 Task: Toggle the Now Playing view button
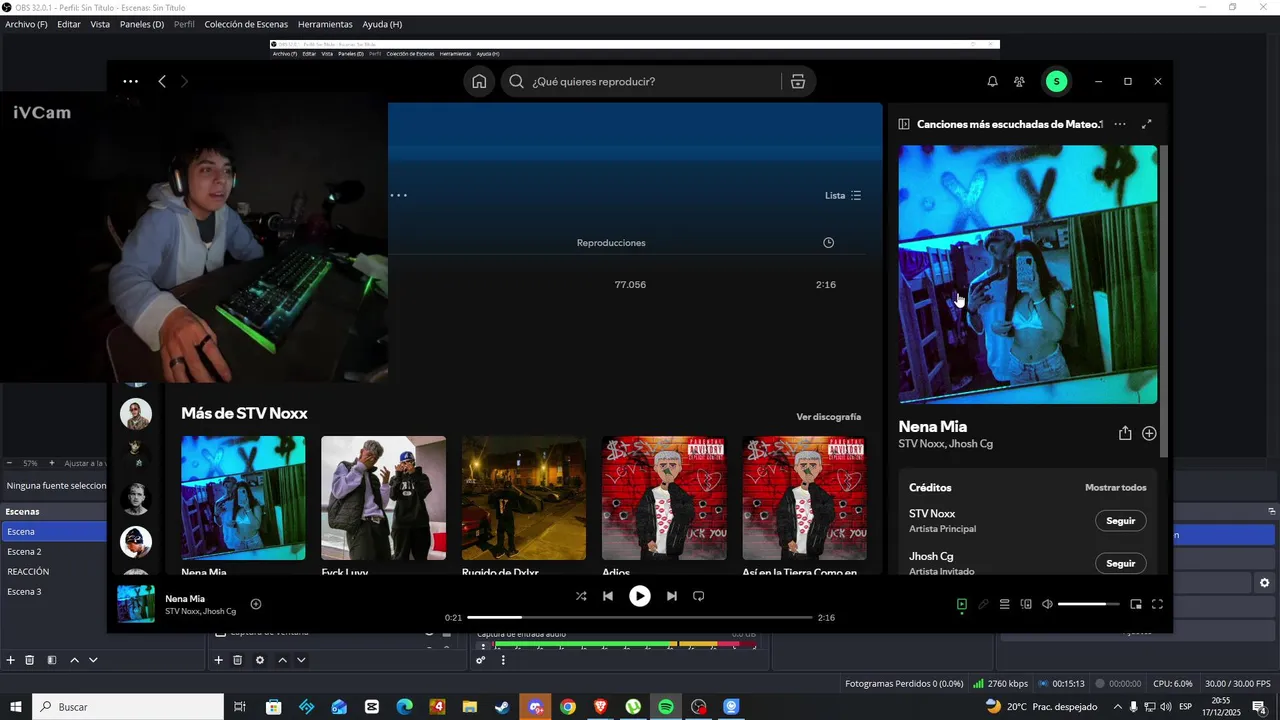(961, 604)
